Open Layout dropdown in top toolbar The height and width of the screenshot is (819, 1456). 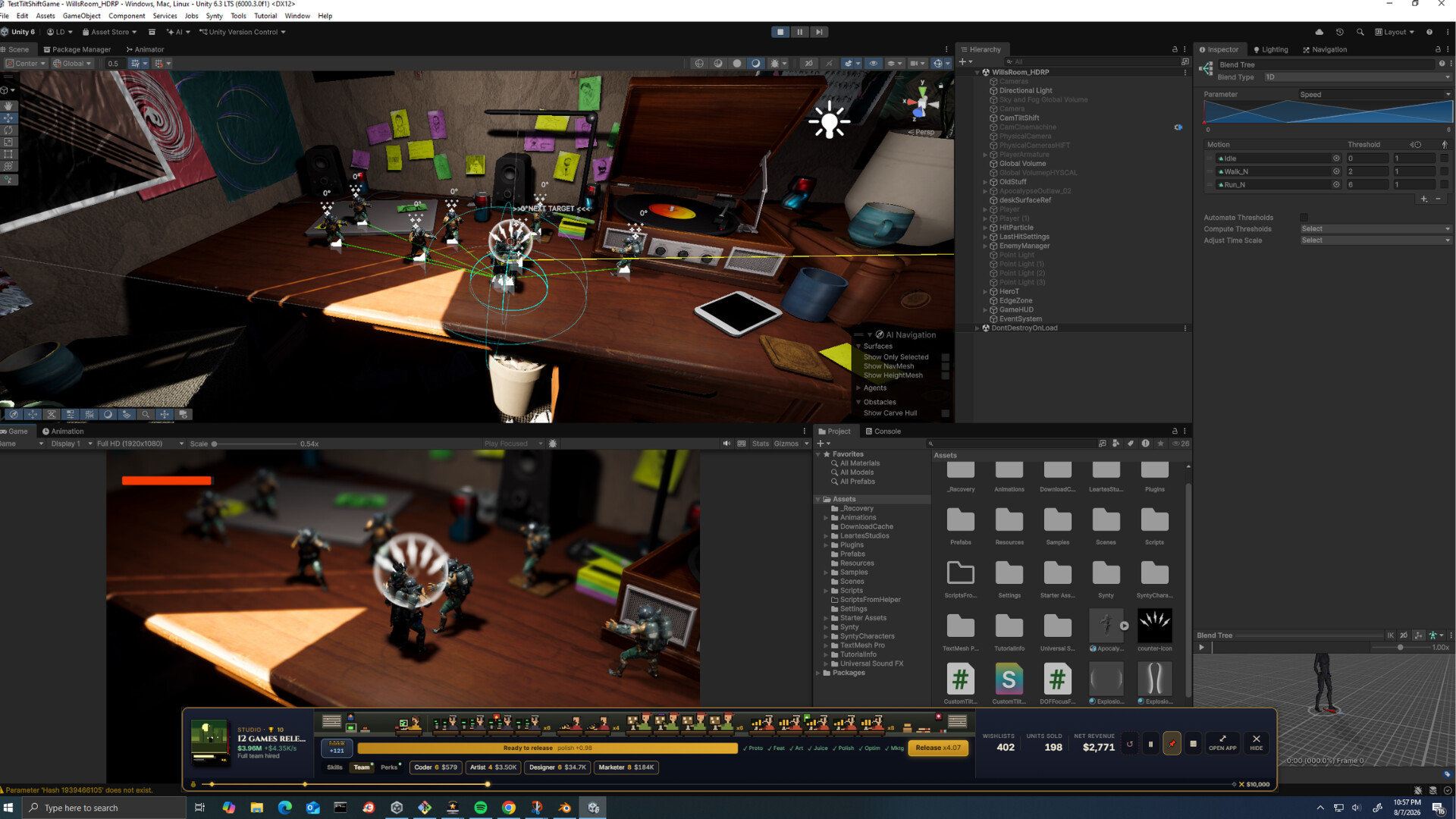click(1395, 32)
